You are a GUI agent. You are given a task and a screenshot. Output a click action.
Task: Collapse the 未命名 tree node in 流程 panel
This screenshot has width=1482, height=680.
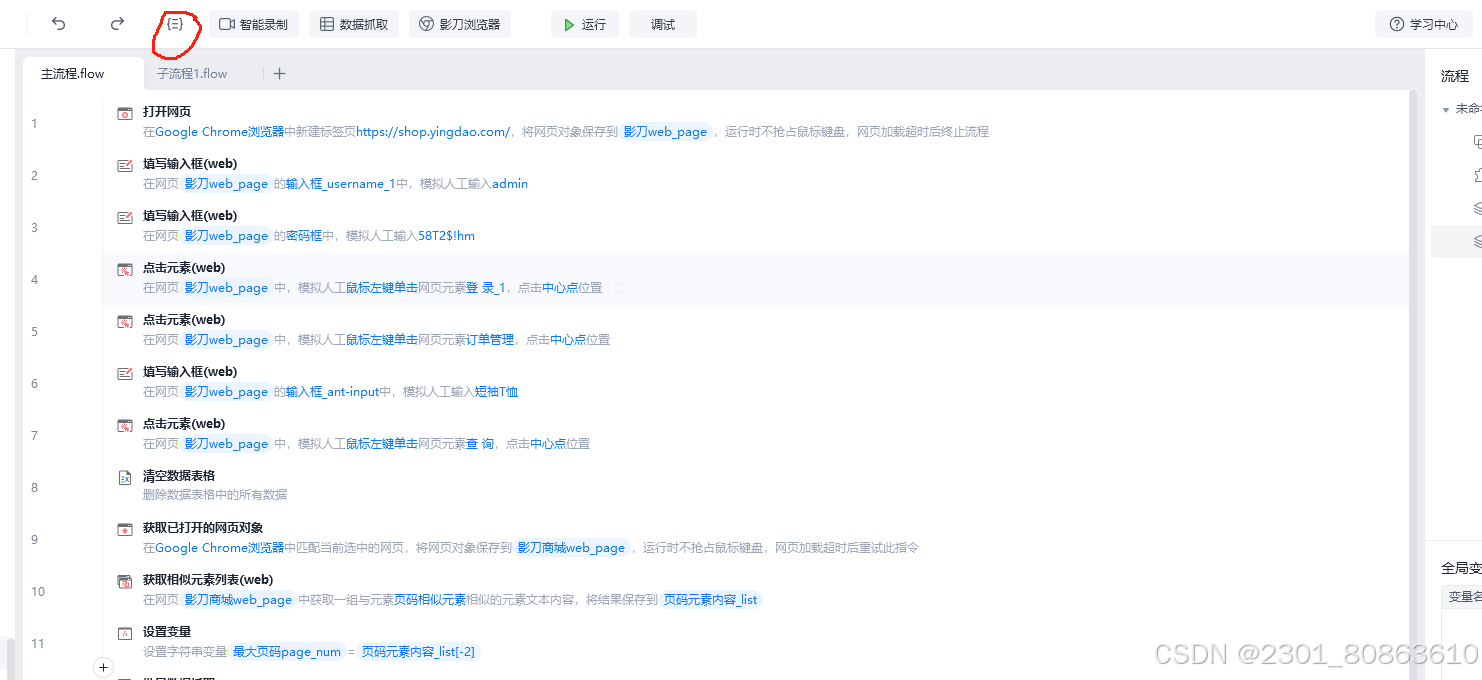pos(1446,109)
